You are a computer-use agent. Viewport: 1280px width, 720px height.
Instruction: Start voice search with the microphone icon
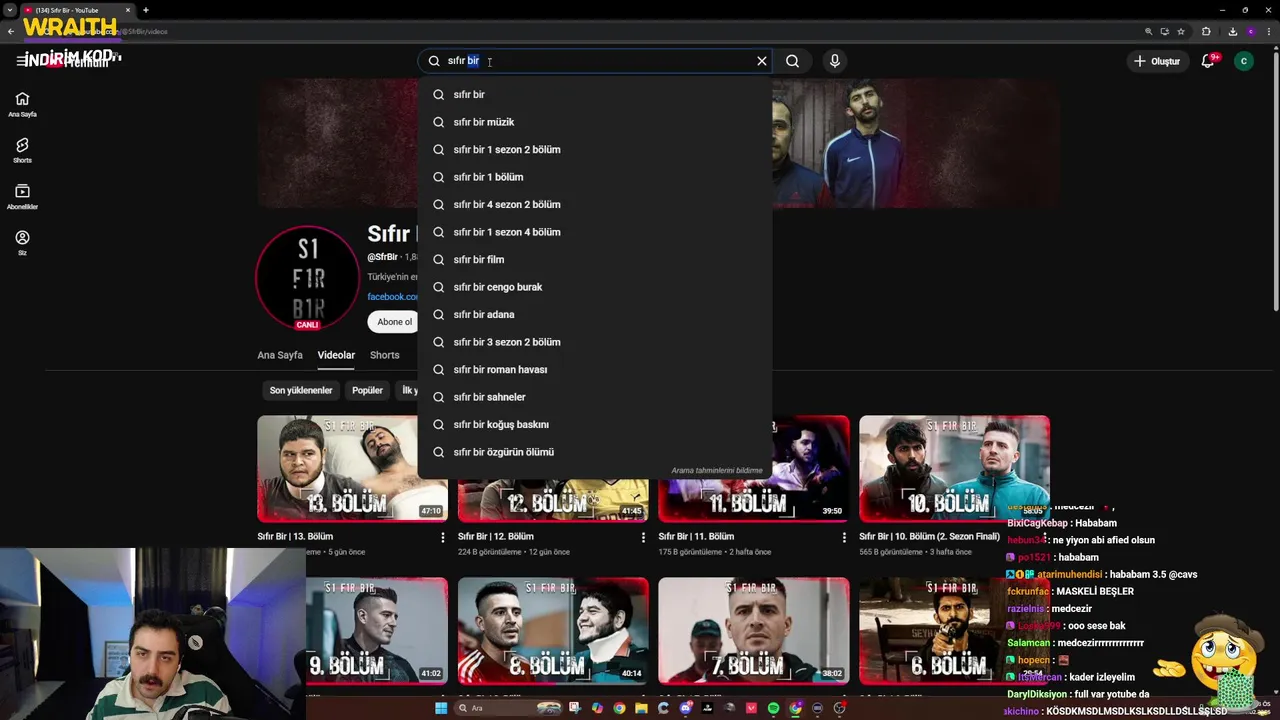tap(835, 61)
